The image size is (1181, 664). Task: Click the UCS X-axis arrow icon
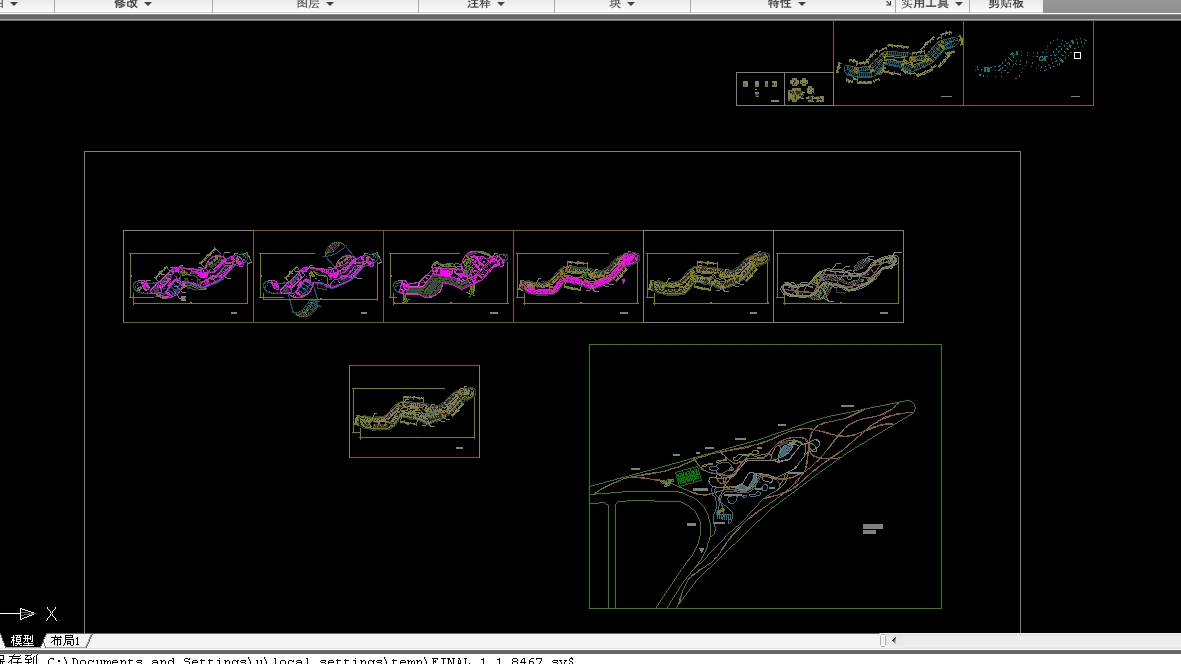tap(22, 614)
